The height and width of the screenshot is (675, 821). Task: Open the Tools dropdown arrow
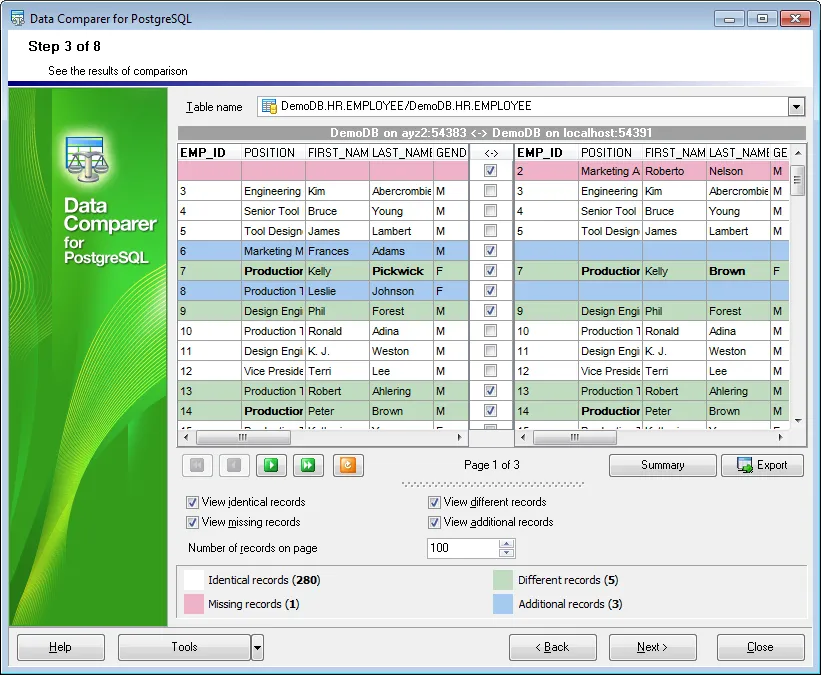point(258,647)
